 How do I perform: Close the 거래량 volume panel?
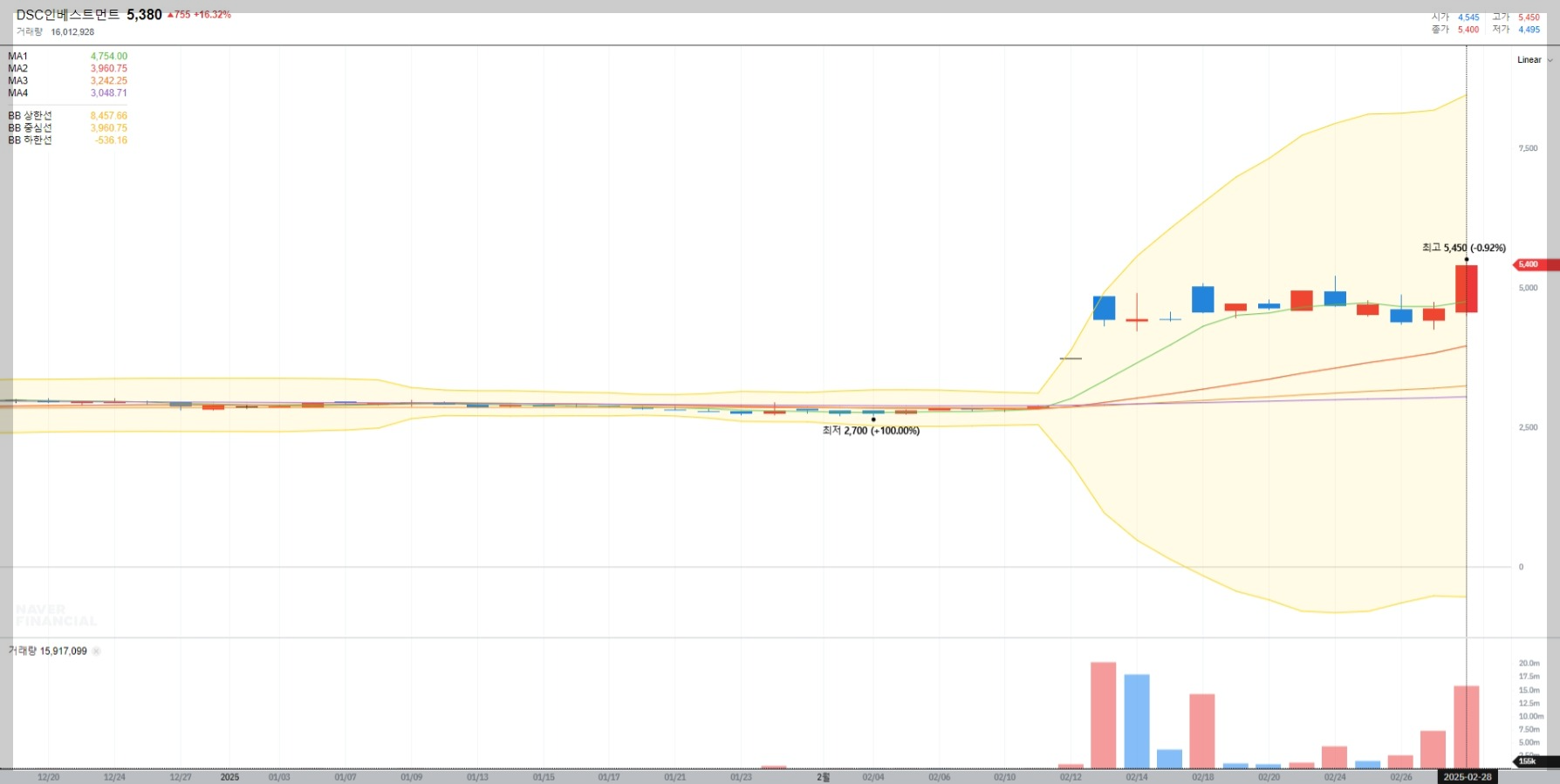tap(97, 651)
